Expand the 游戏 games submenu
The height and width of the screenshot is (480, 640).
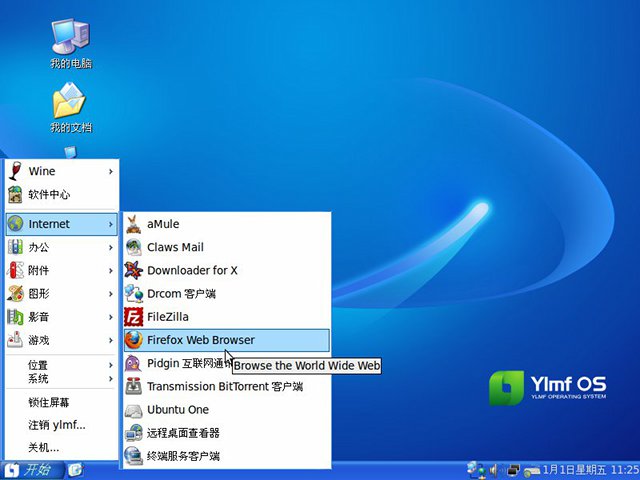tap(62, 340)
